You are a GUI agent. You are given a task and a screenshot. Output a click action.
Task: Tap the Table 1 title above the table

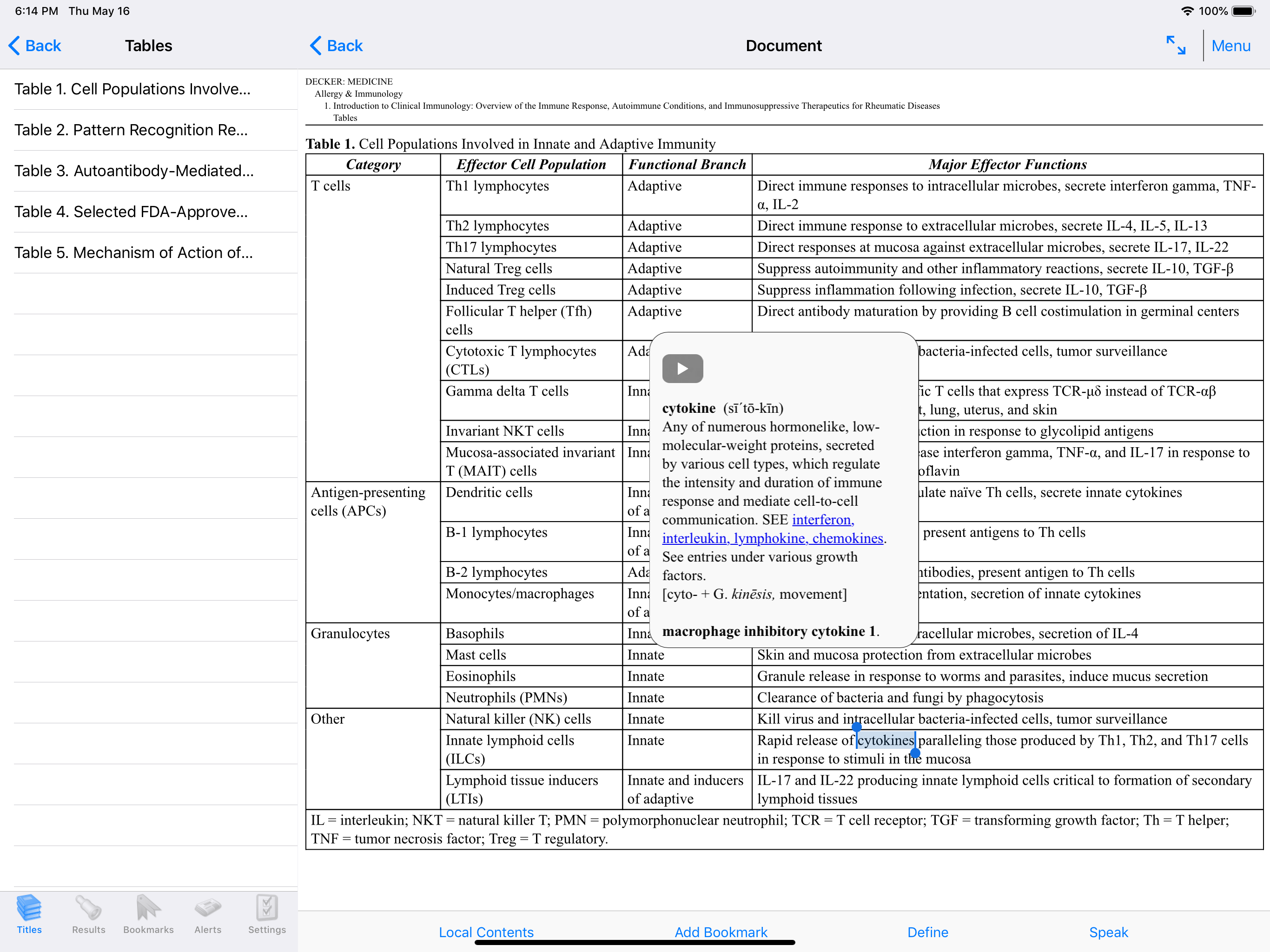pyautogui.click(x=510, y=144)
